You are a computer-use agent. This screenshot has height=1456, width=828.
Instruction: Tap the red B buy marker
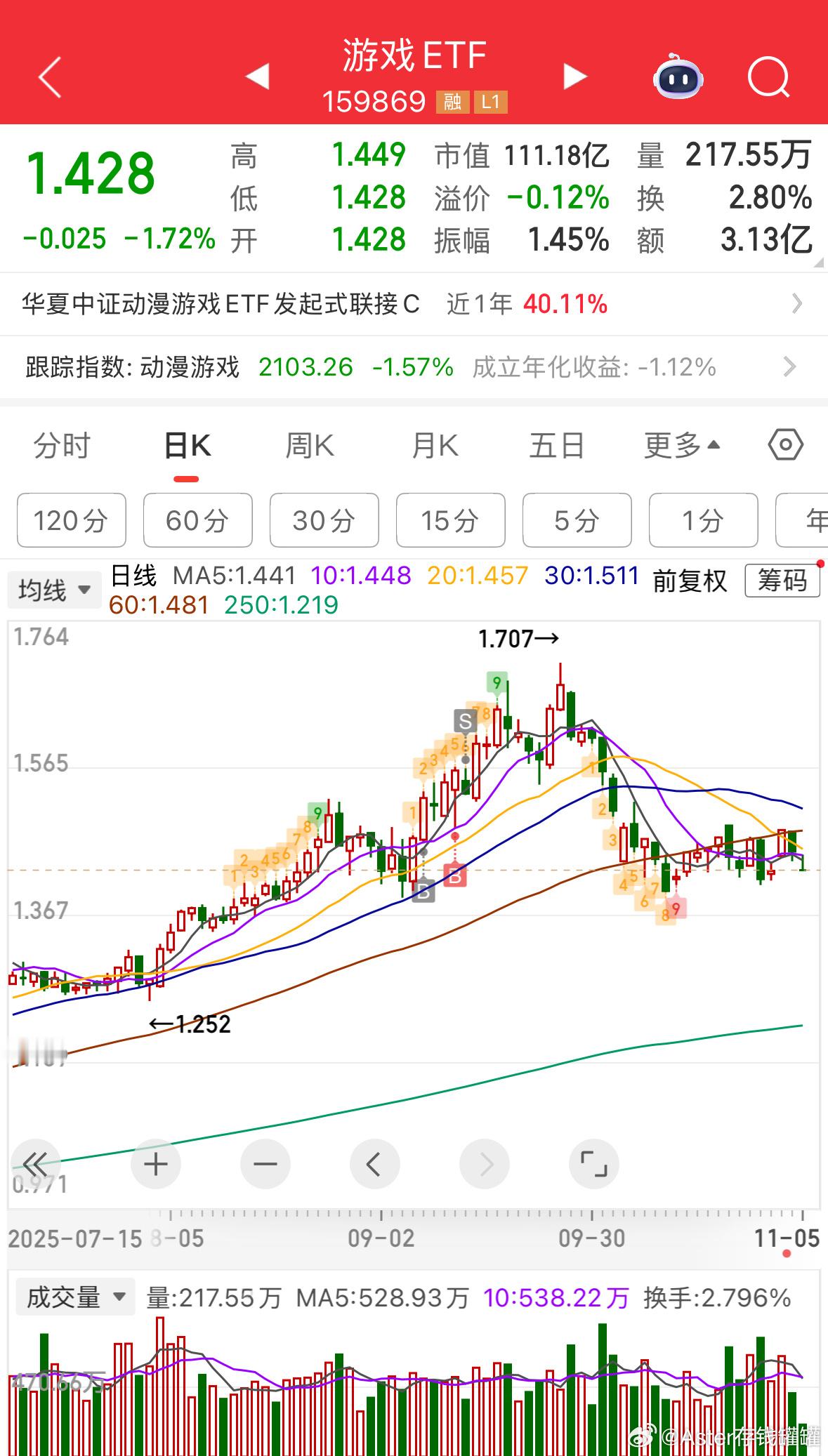pos(455,875)
